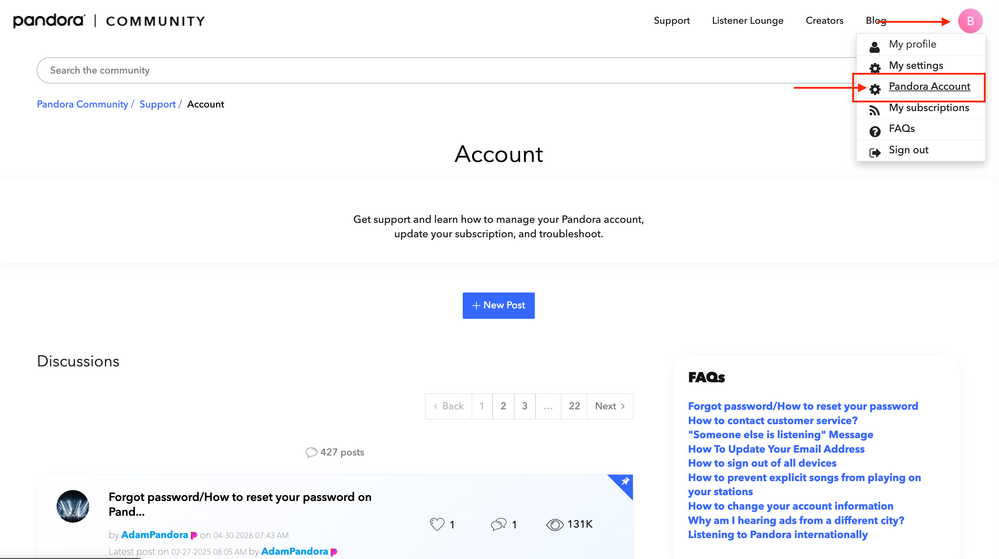Image resolution: width=999 pixels, height=559 pixels.
Task: Click the pagination ellipsis
Action: [x=548, y=406]
